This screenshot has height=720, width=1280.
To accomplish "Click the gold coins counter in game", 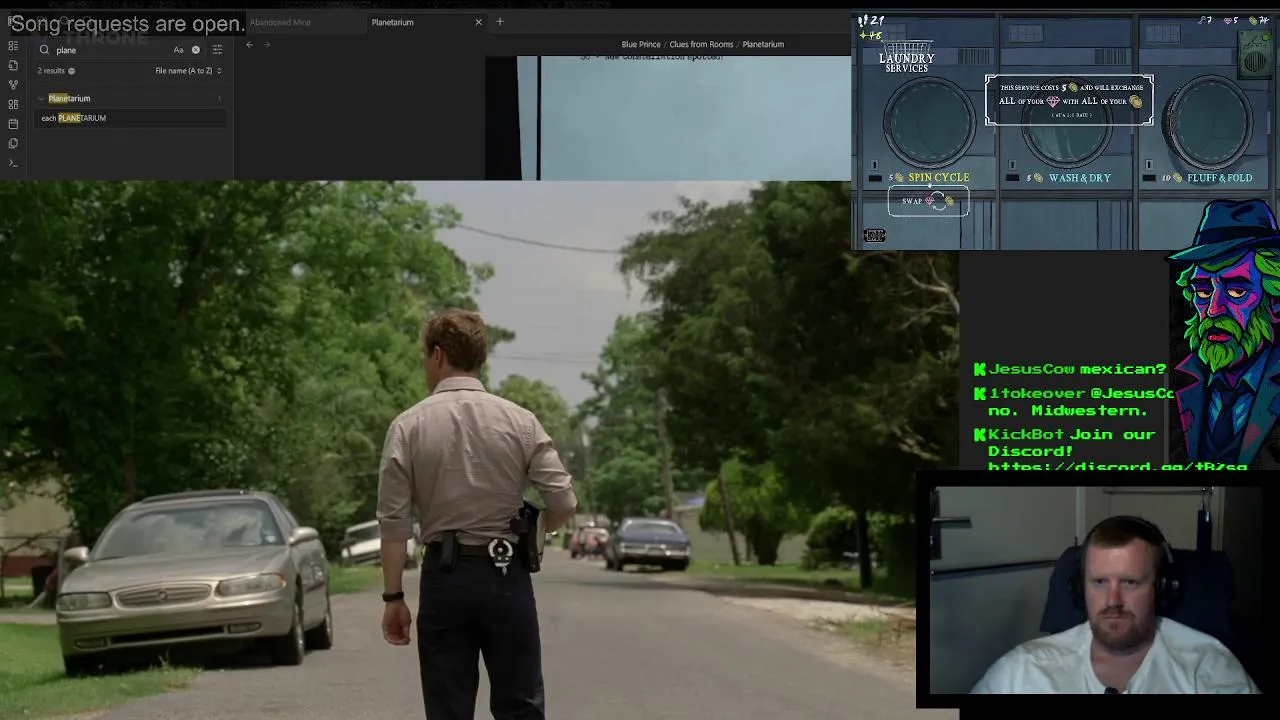I will [x=1259, y=20].
